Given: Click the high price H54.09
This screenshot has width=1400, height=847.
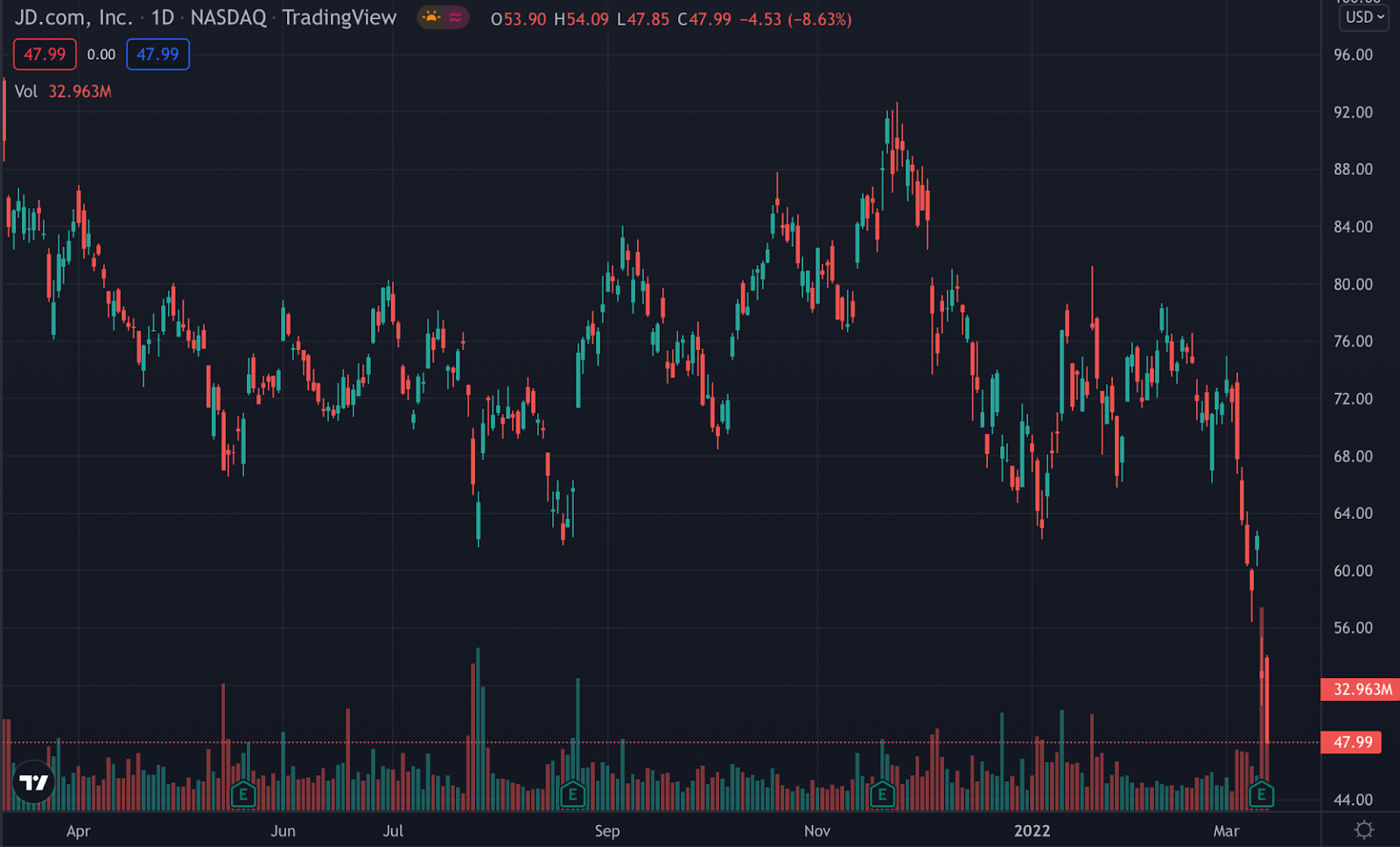Looking at the screenshot, I should 581,19.
